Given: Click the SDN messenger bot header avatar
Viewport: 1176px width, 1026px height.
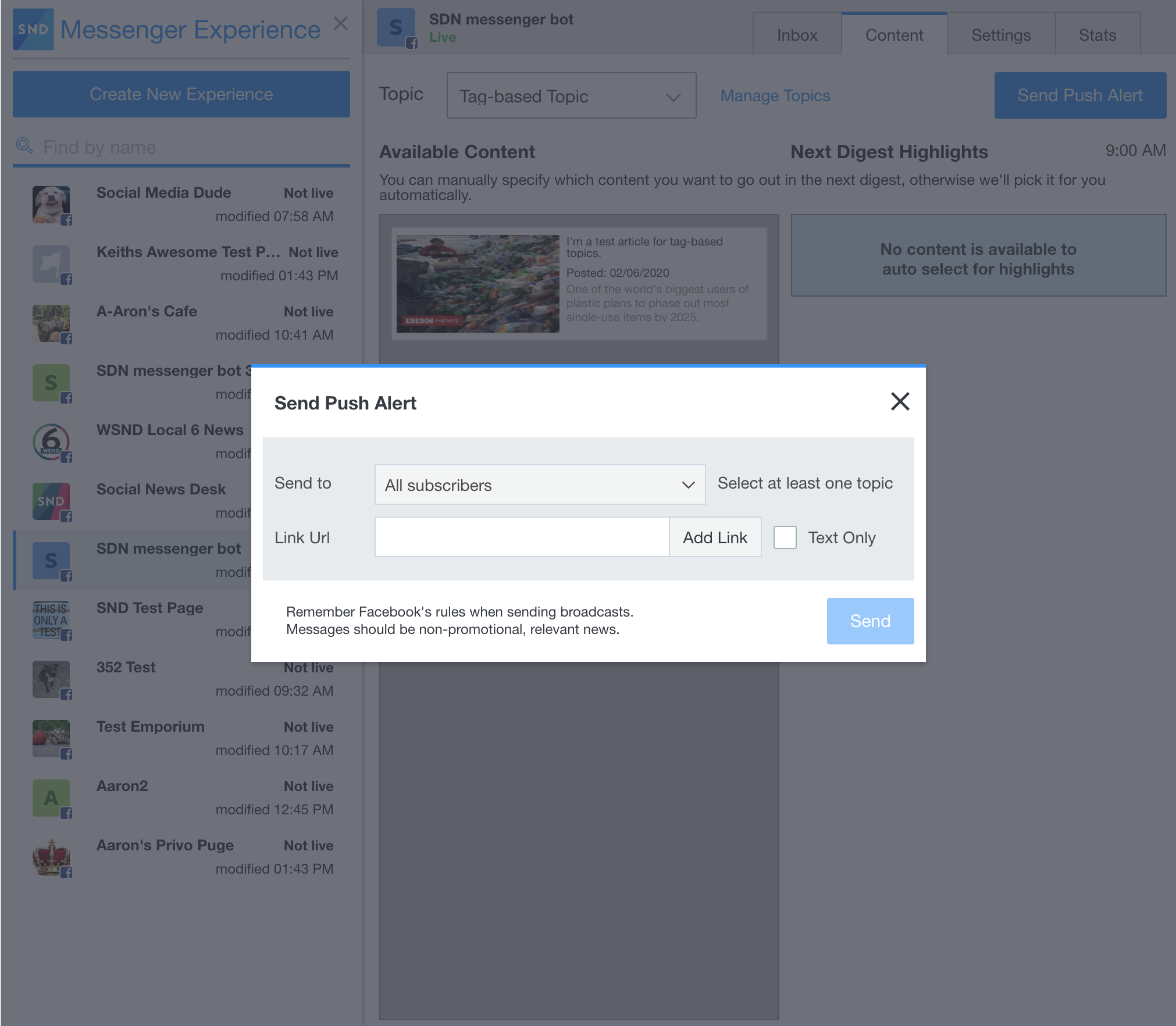Looking at the screenshot, I should [396, 27].
